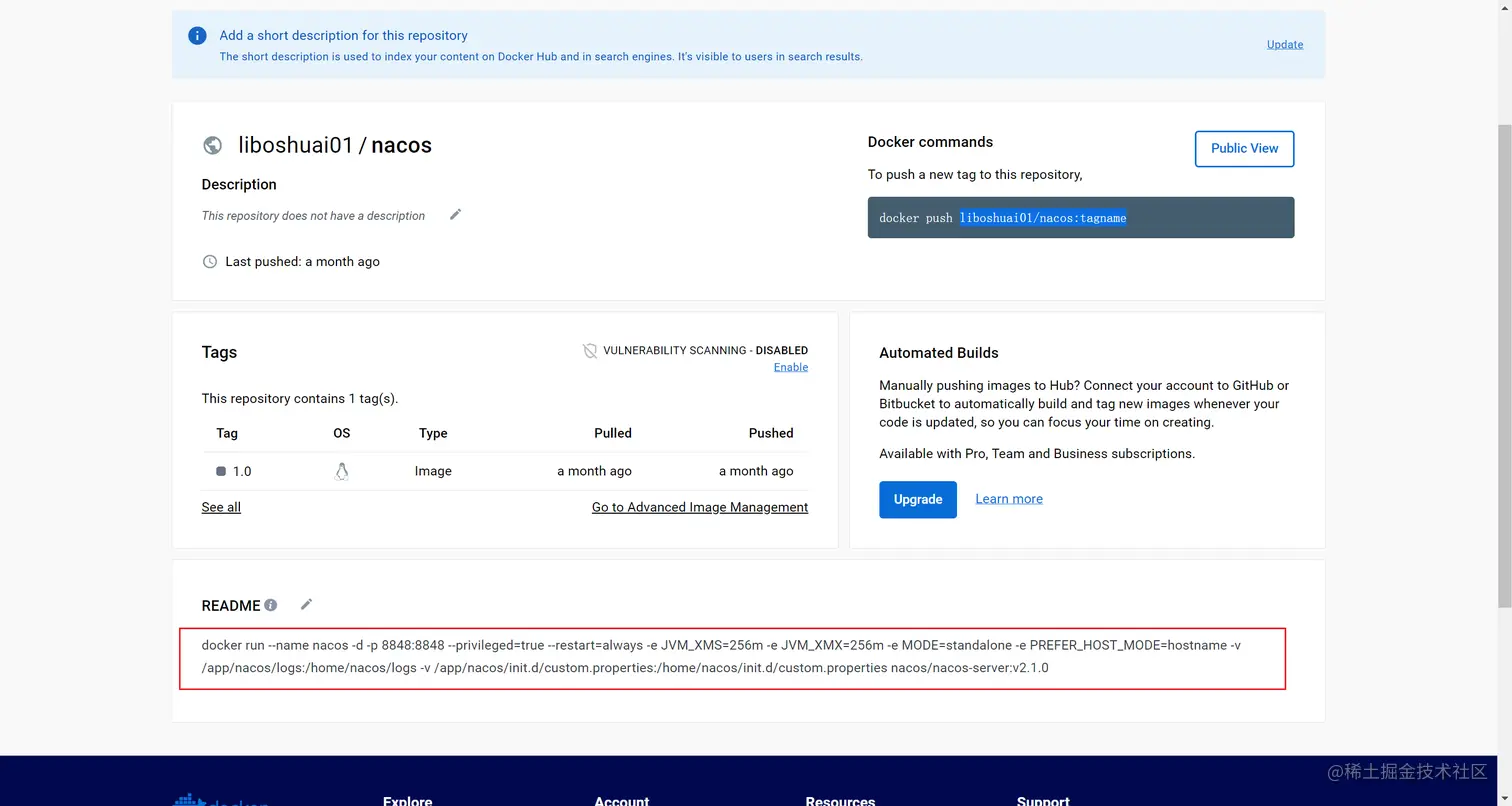The width and height of the screenshot is (1512, 806).
Task: Open the See all tags link
Action: point(221,507)
